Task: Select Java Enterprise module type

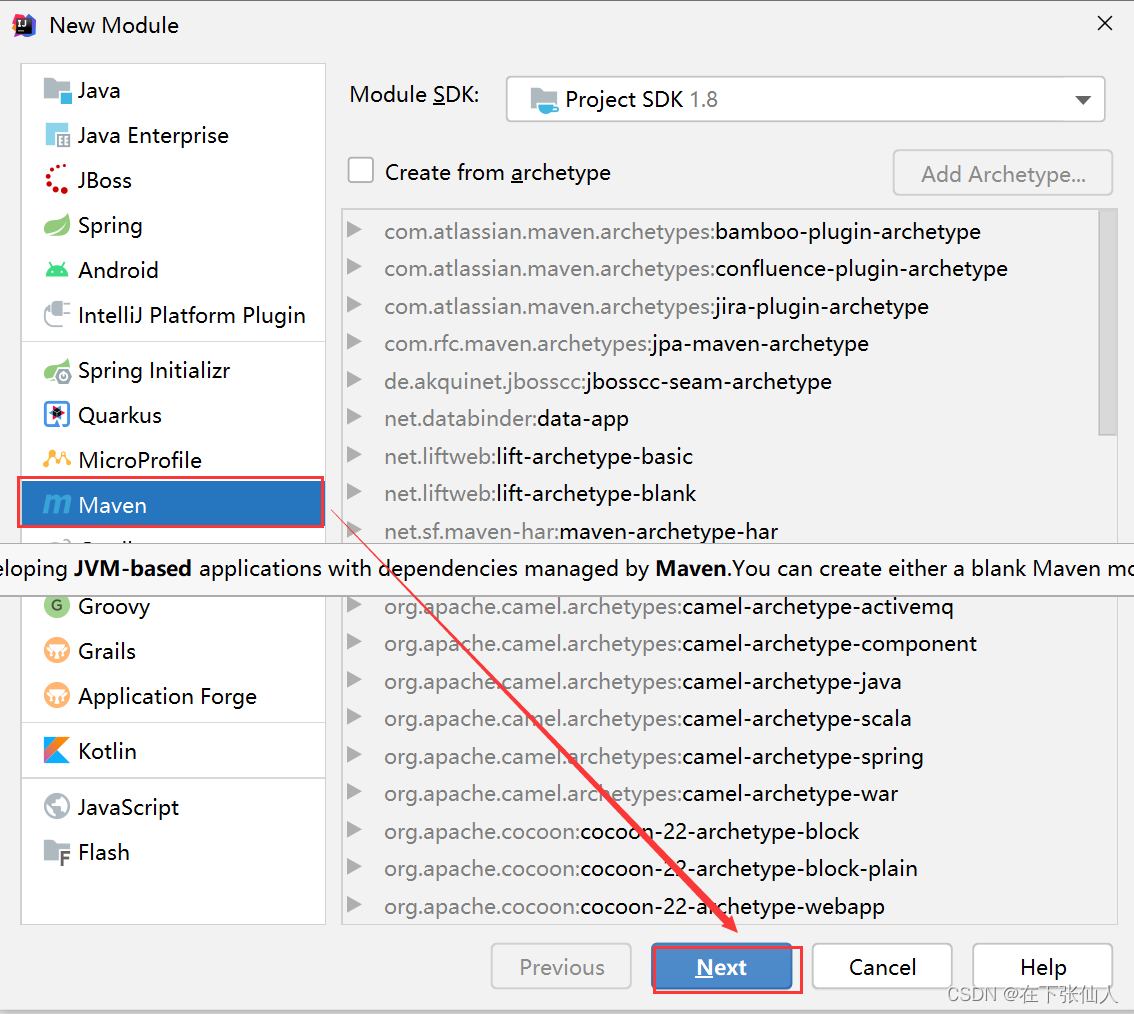Action: tap(173, 135)
